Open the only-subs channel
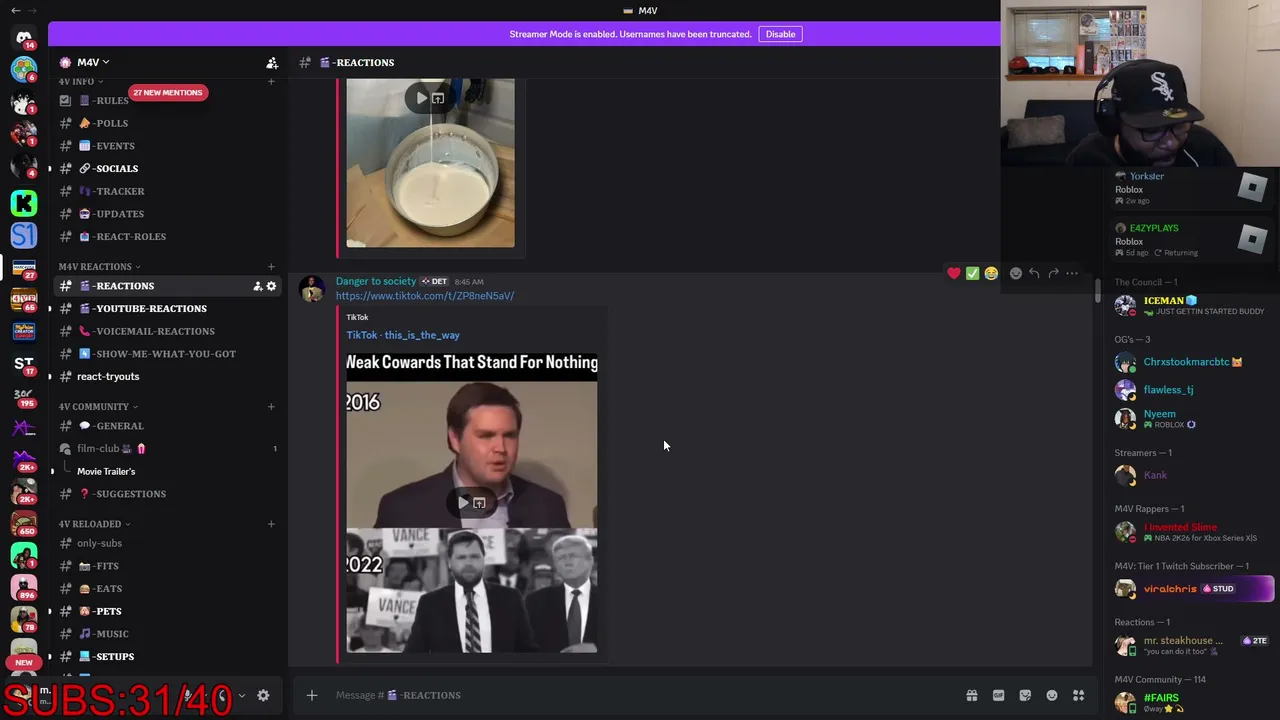1280x720 pixels. coord(167,543)
